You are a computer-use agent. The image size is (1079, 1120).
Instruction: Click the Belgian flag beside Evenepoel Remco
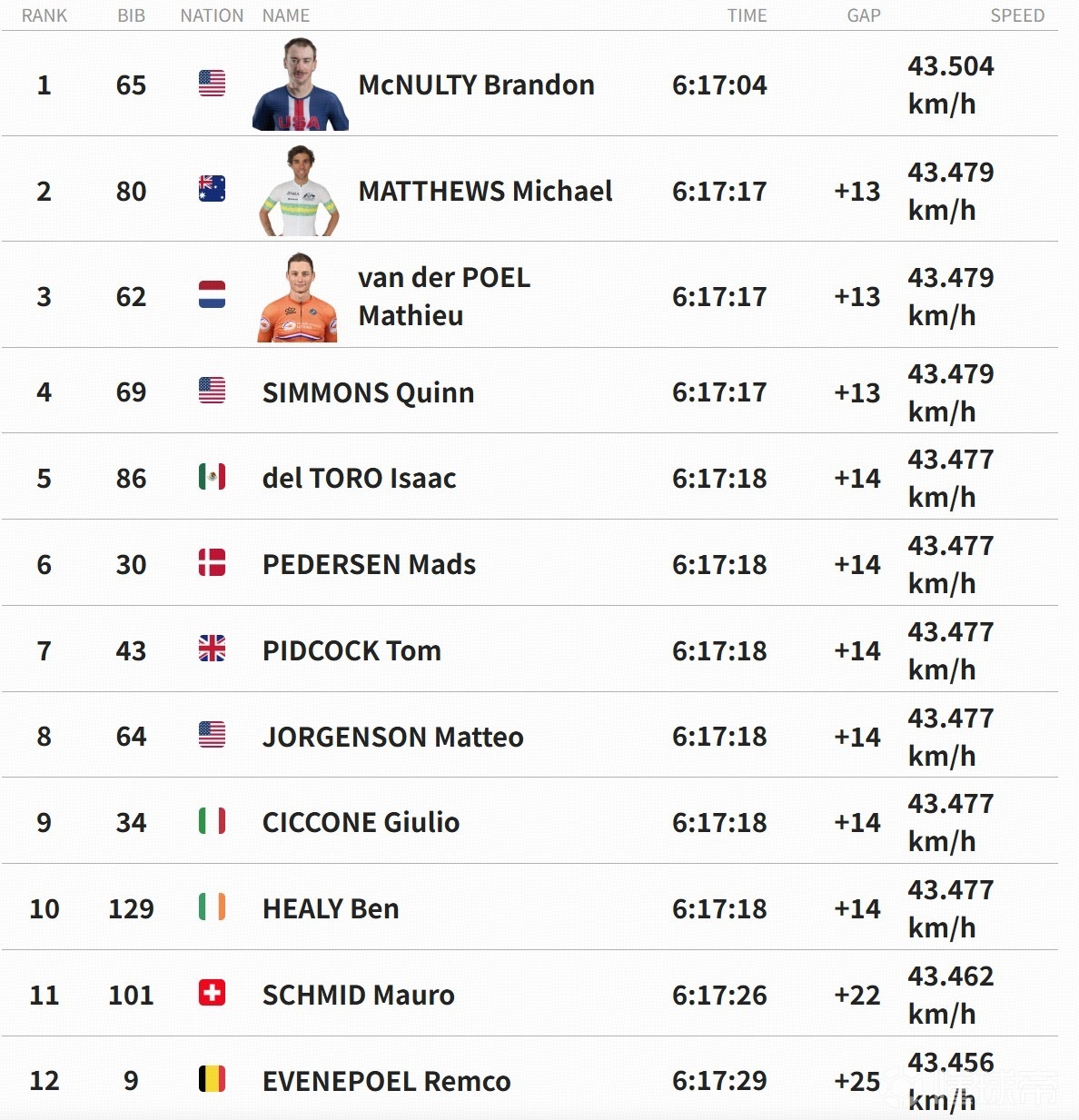(x=212, y=1079)
